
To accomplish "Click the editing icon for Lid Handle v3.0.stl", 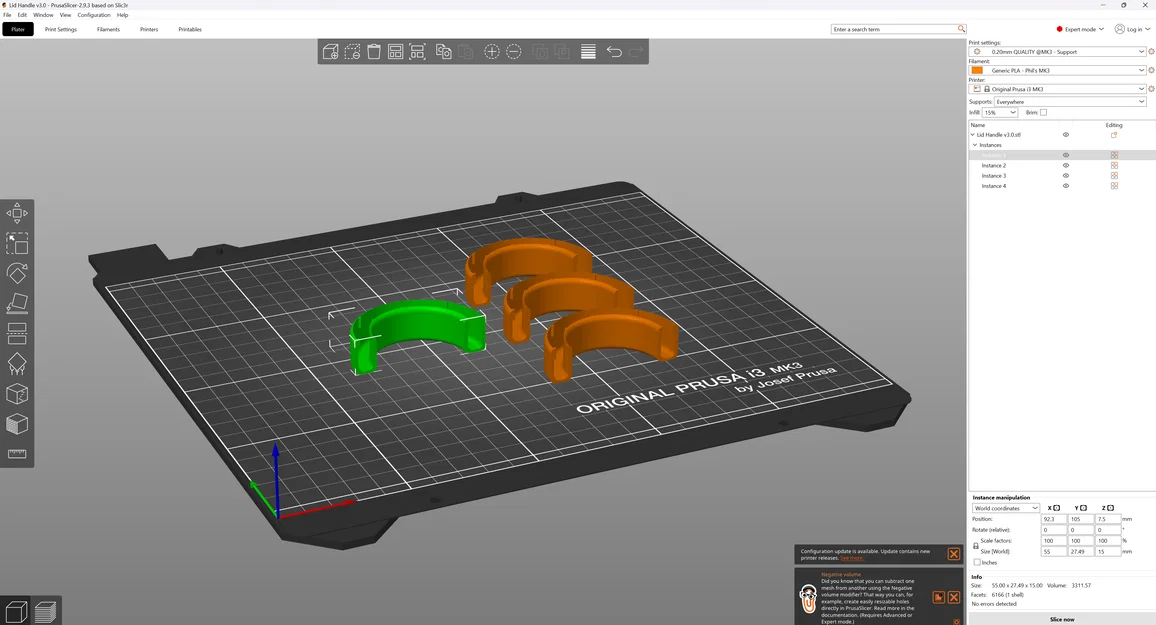I will (x=1114, y=135).
